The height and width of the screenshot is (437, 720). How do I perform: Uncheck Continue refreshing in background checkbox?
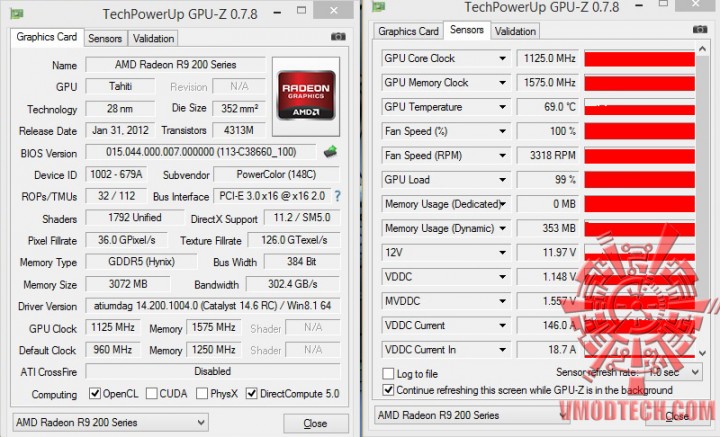(x=388, y=390)
